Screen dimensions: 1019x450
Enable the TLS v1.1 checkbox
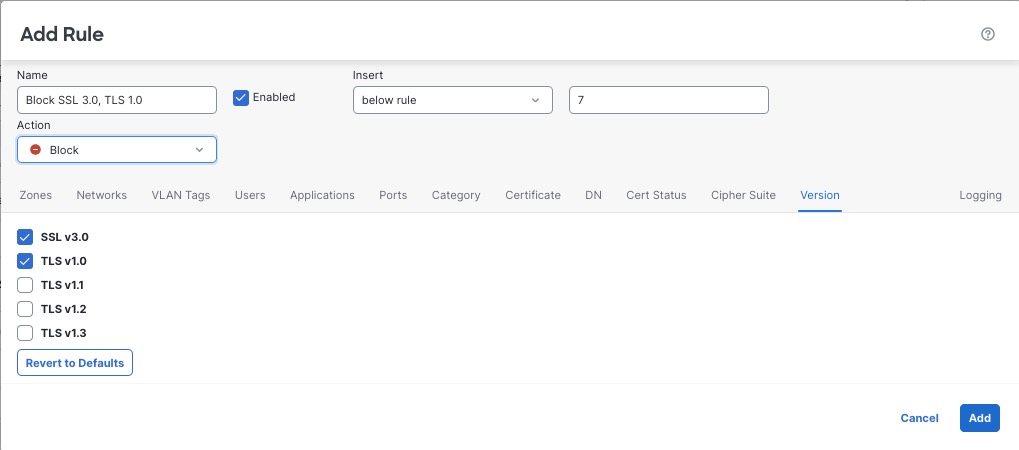pyautogui.click(x=26, y=285)
